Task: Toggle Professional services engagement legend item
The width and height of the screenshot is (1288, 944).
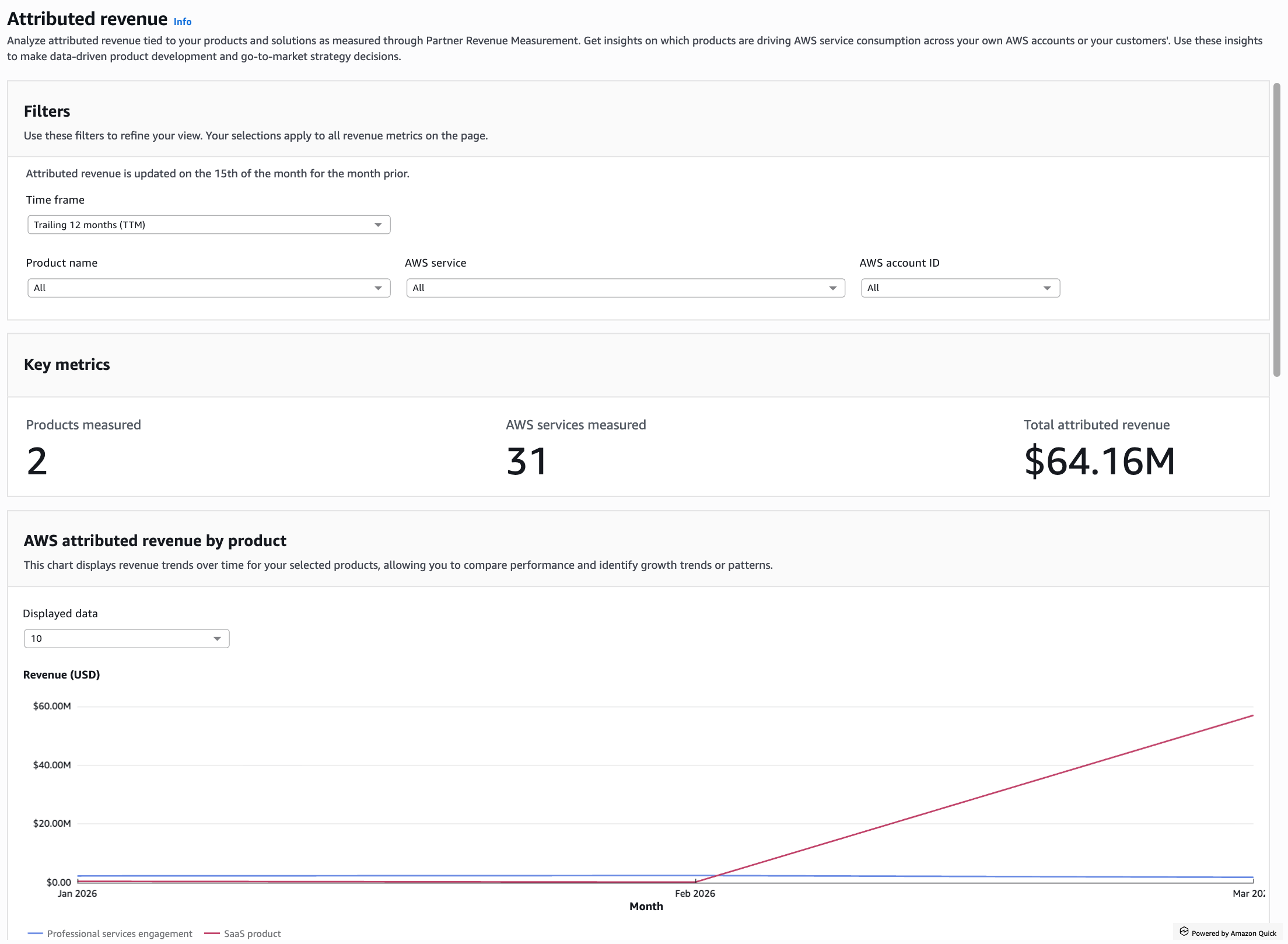Action: click(x=119, y=933)
